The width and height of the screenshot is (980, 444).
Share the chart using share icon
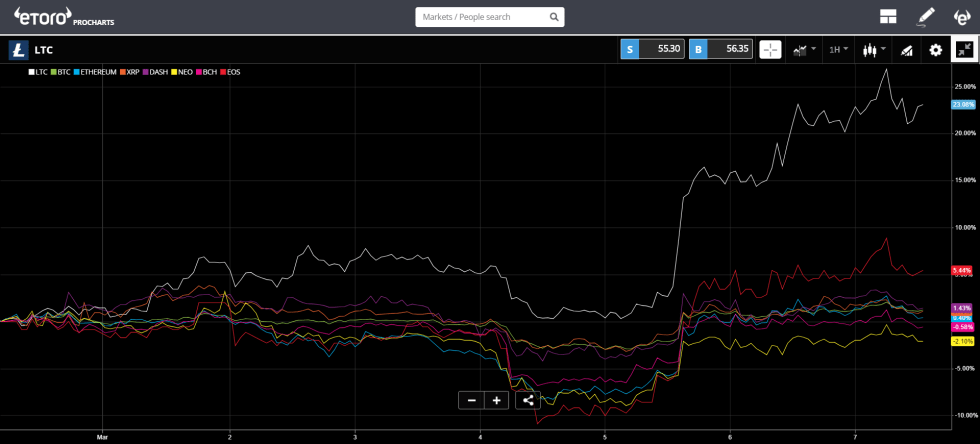(528, 400)
